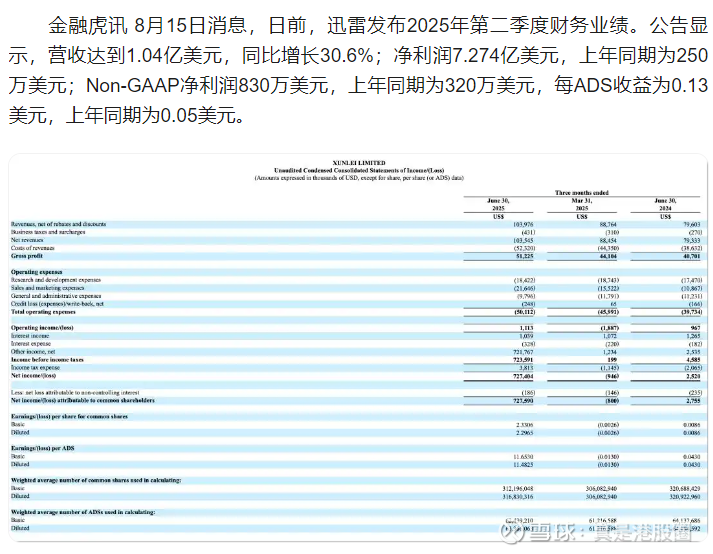Click the 'Interest expense' row label
713x554 pixels.
click(31, 344)
